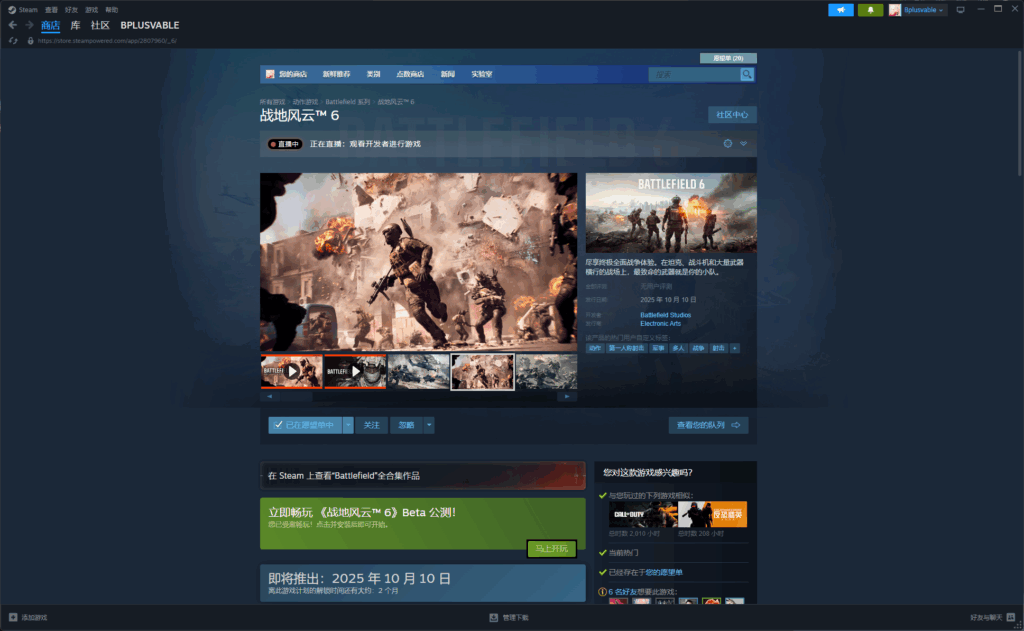Open 您的愿望单 link
Image resolution: width=1024 pixels, height=631 pixels.
pos(664,572)
